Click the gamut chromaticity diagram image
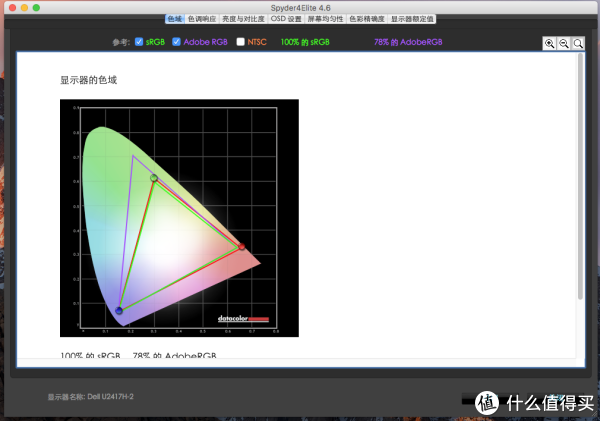This screenshot has height=421, width=600. pos(179,218)
